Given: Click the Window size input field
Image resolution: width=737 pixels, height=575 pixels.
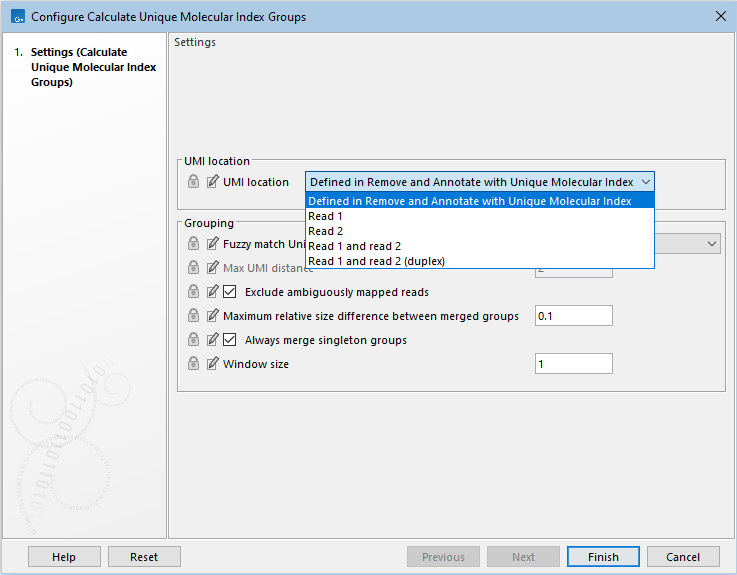Looking at the screenshot, I should coord(573,364).
